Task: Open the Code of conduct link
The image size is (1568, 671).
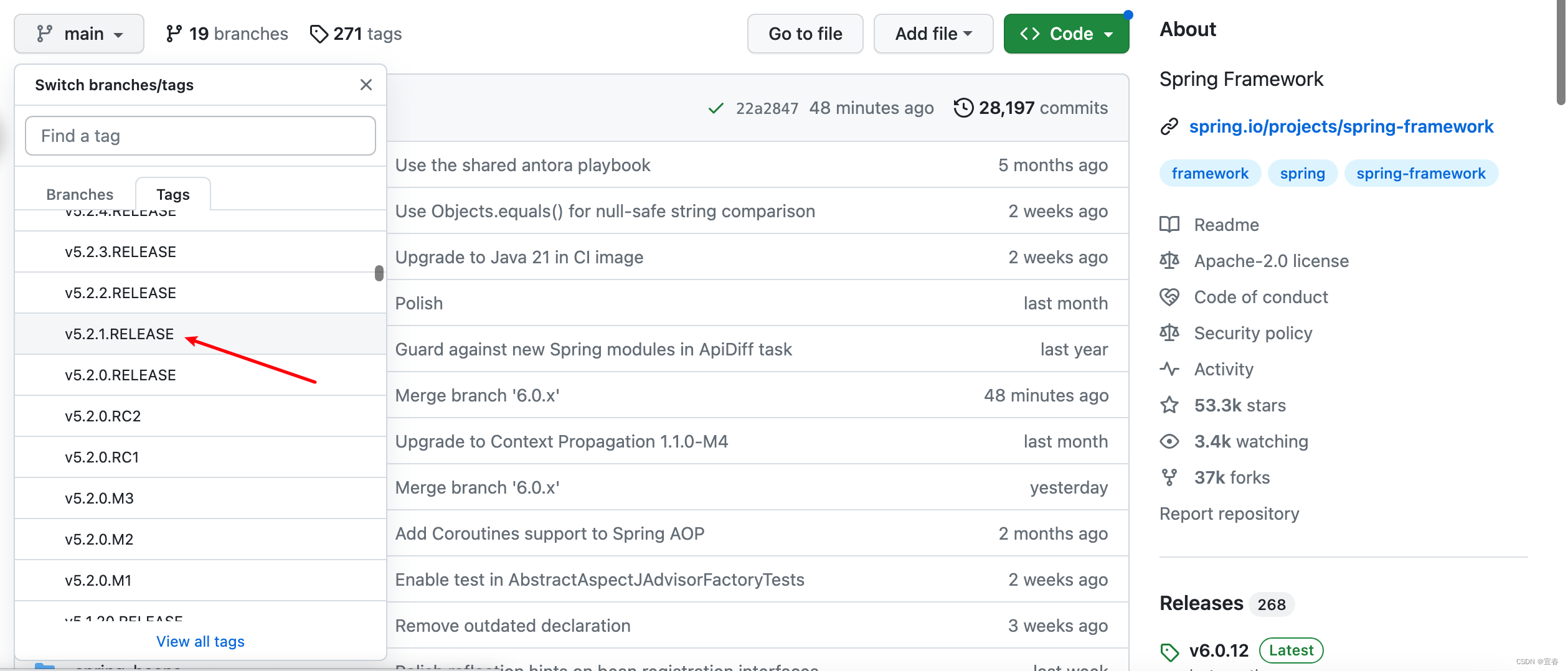Action: [x=1261, y=297]
